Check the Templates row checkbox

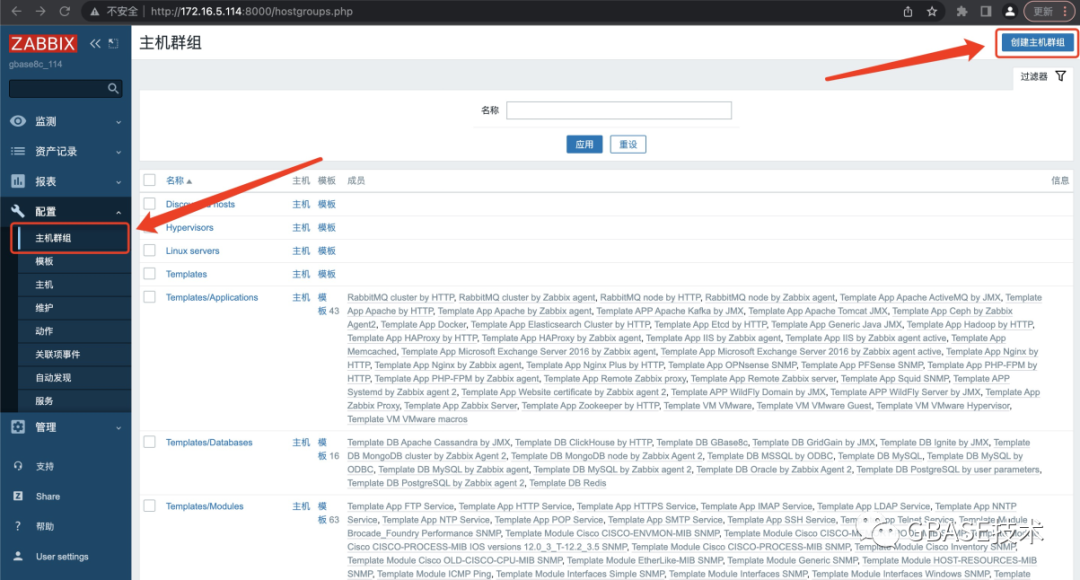click(x=149, y=274)
